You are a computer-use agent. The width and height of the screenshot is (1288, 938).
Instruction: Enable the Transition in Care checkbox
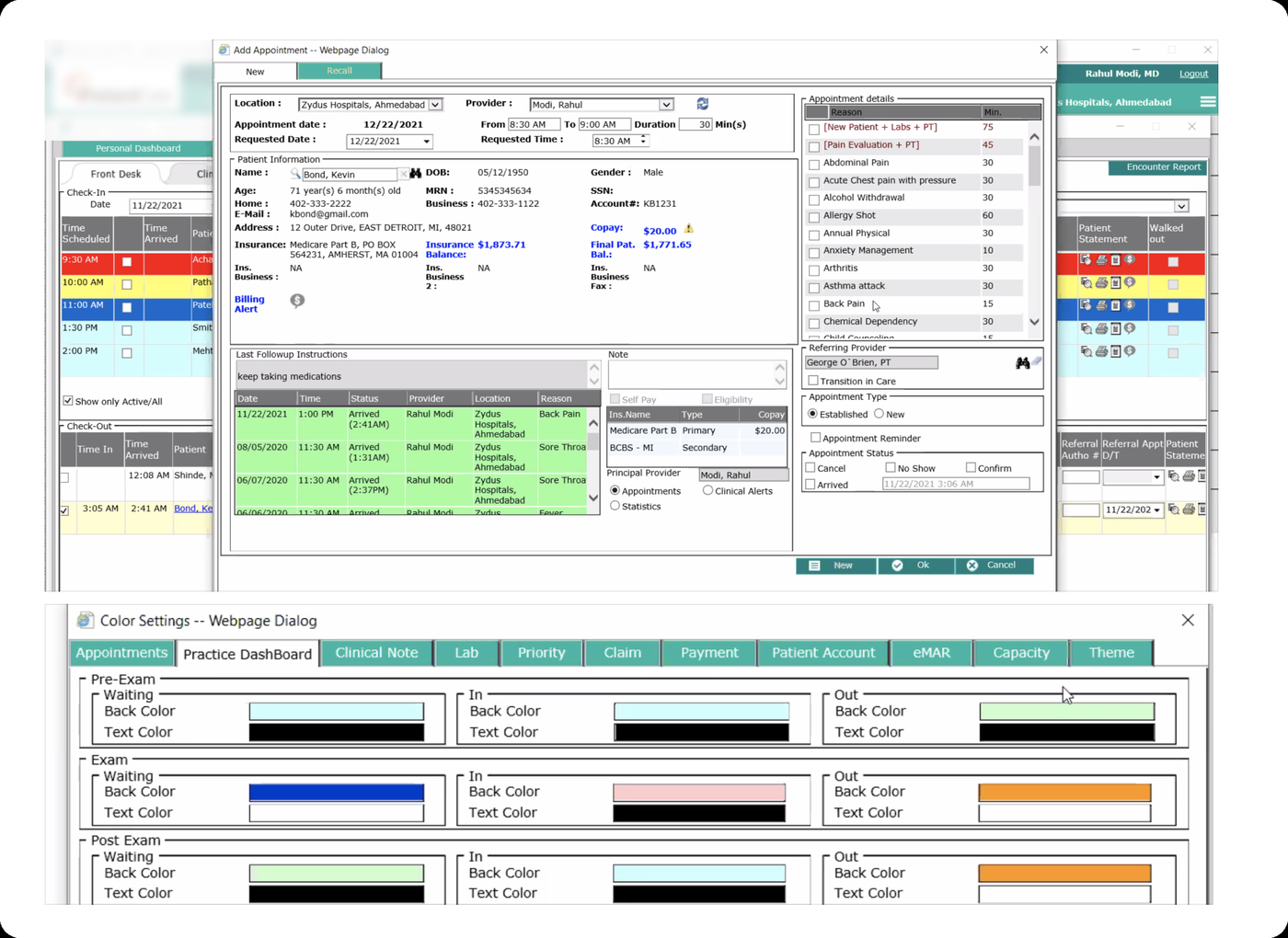(813, 381)
